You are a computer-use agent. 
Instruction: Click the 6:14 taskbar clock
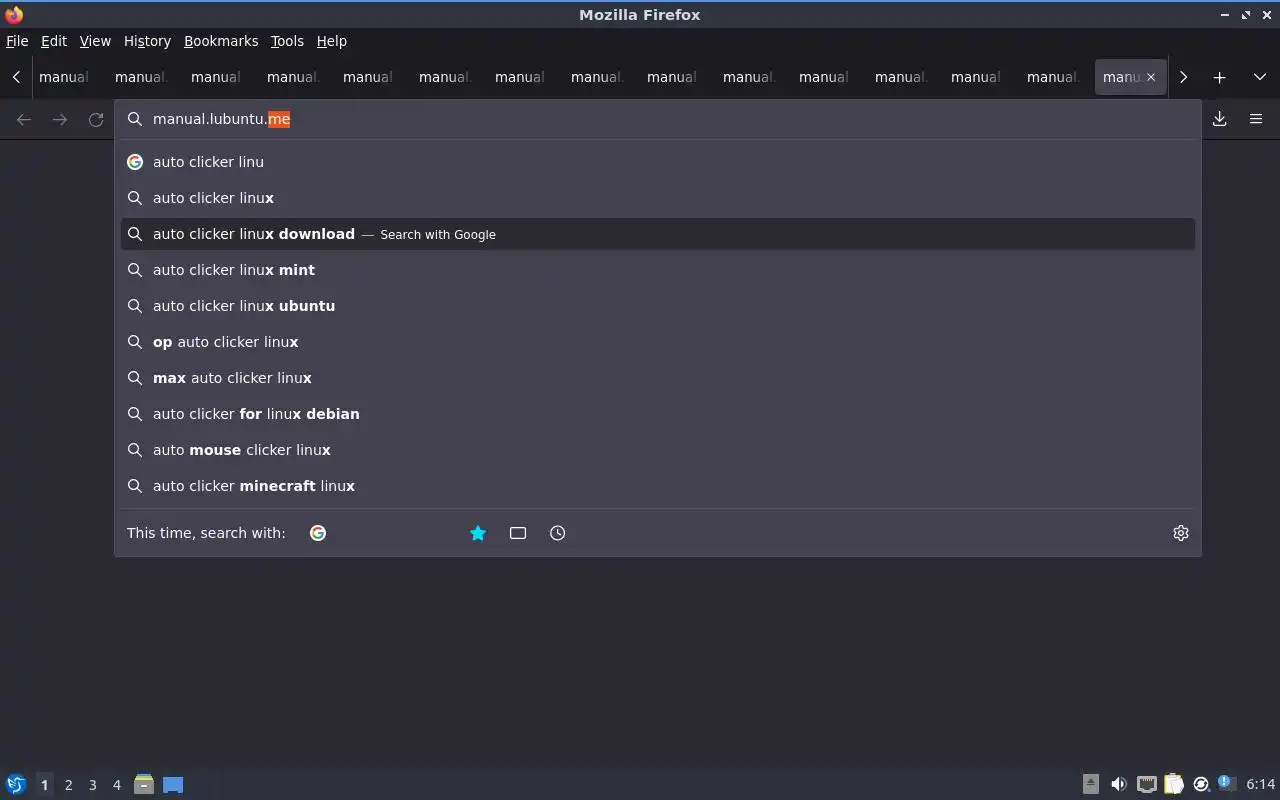1261,784
